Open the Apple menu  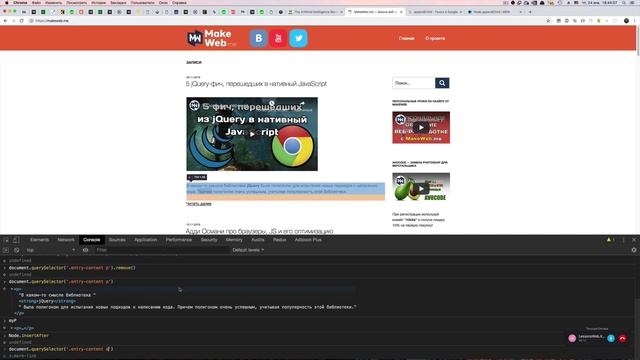point(6,2)
